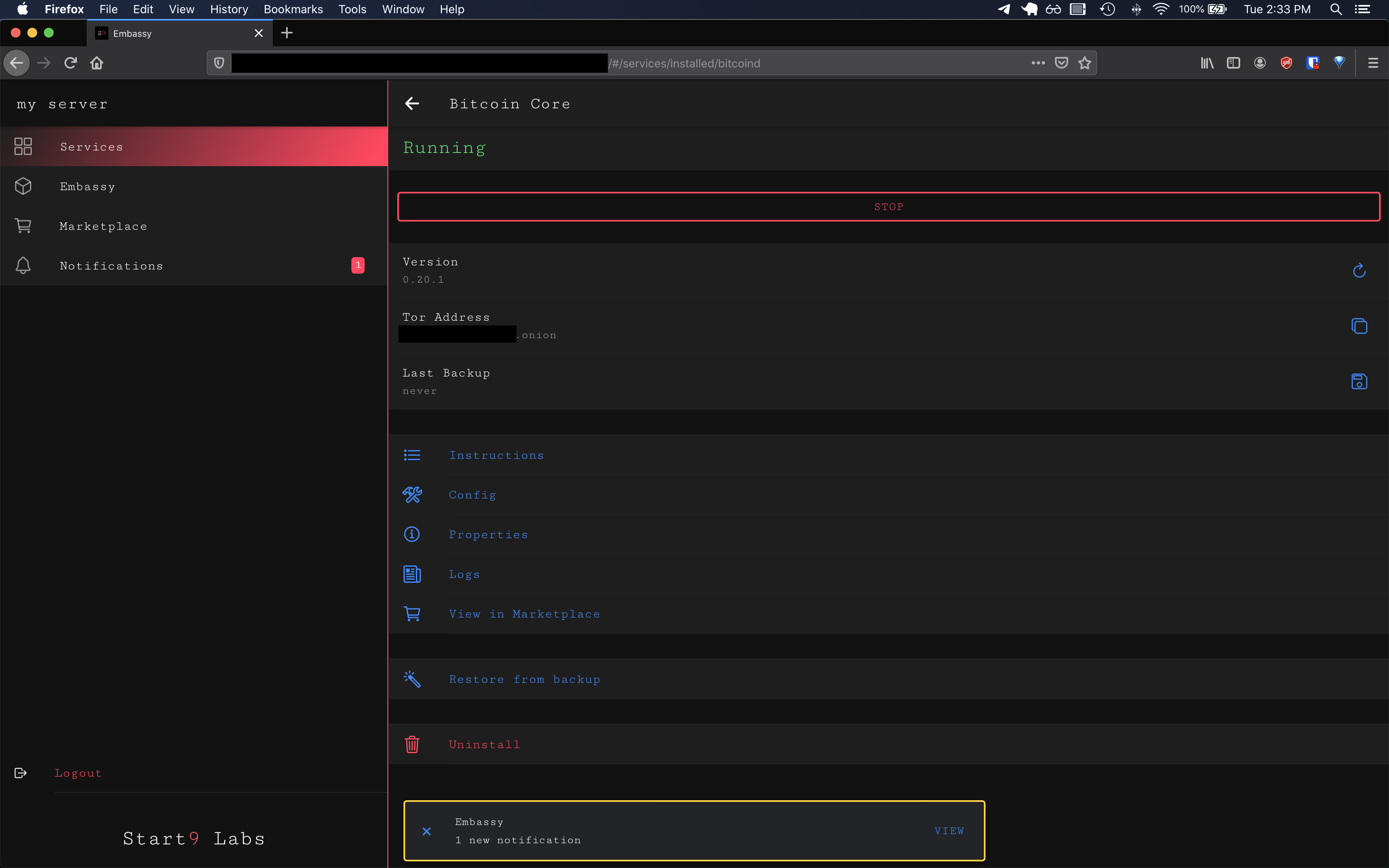Select Embassy in the sidebar

(87, 186)
